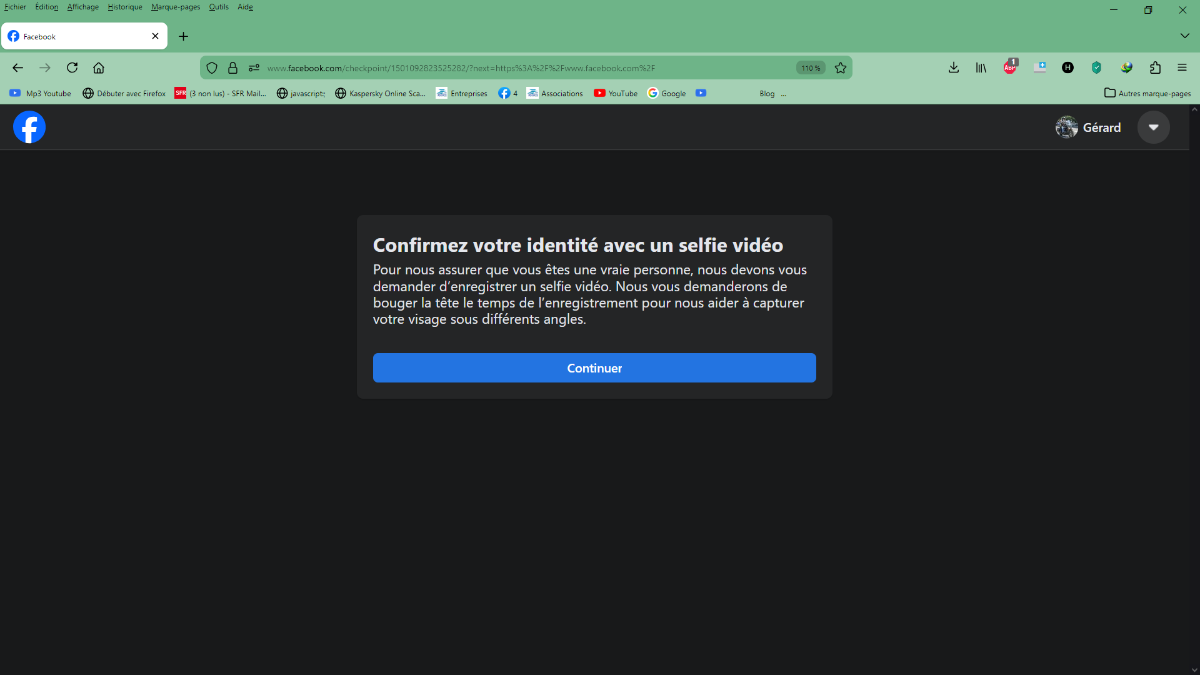Open the Firefox home page icon
1200x675 pixels.
click(x=99, y=68)
